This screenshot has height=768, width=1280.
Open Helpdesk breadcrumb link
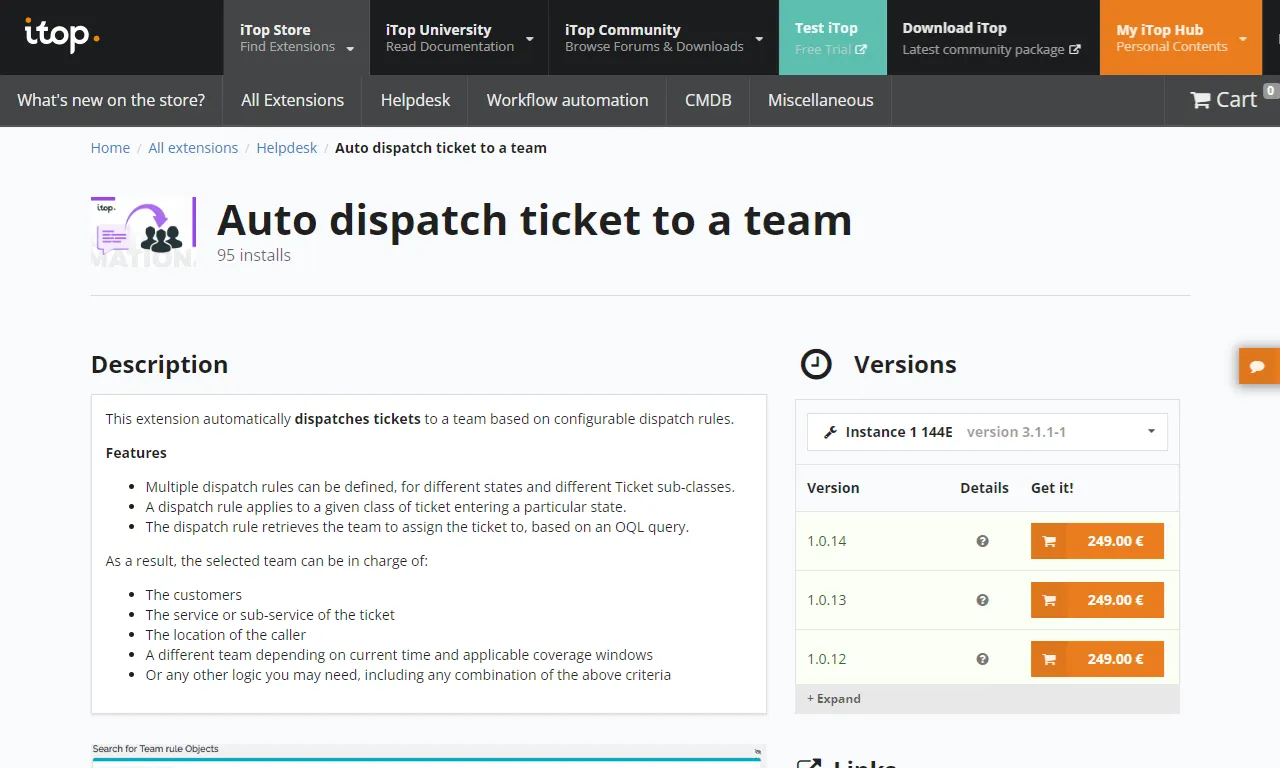pos(286,148)
